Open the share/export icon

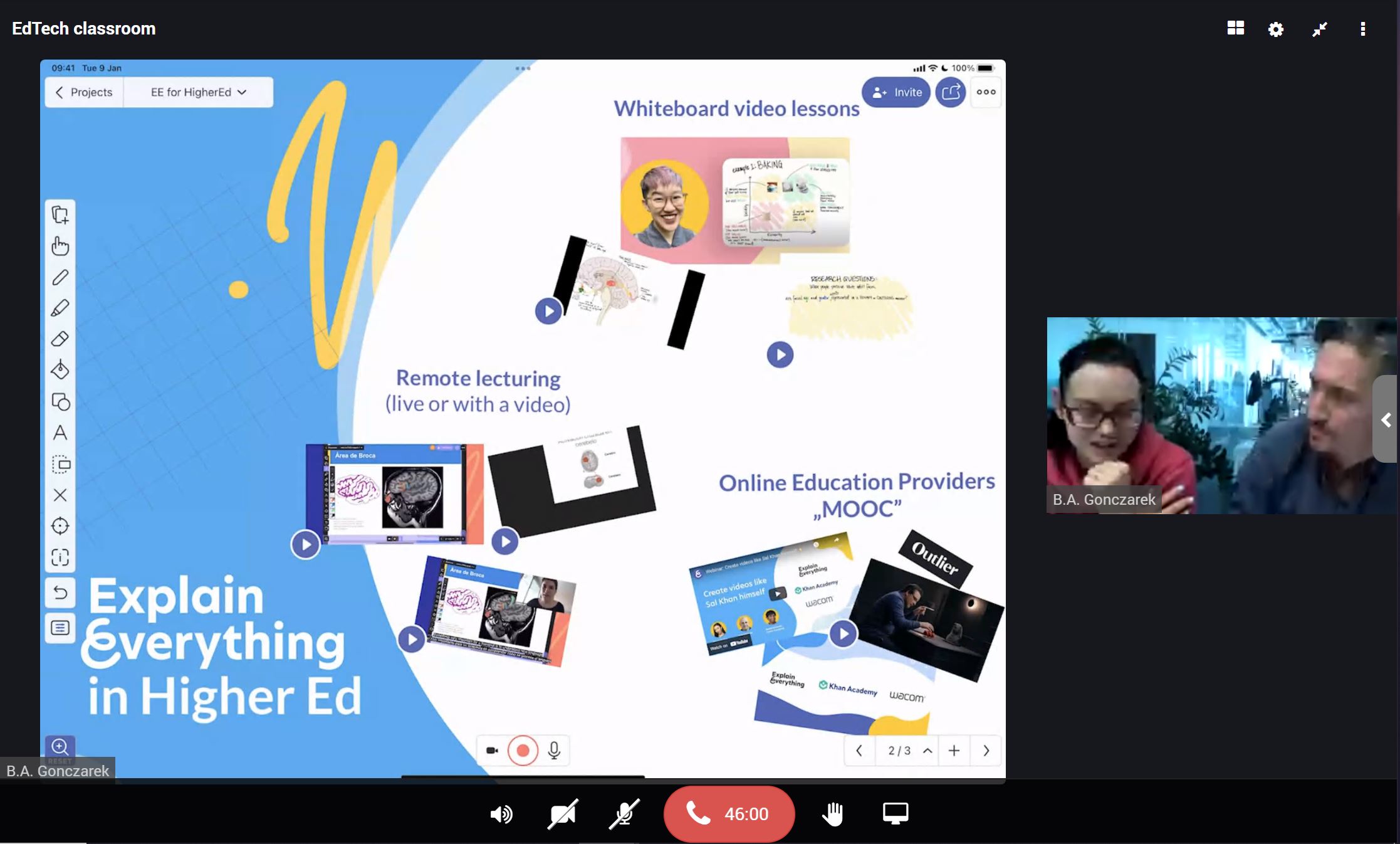951,92
